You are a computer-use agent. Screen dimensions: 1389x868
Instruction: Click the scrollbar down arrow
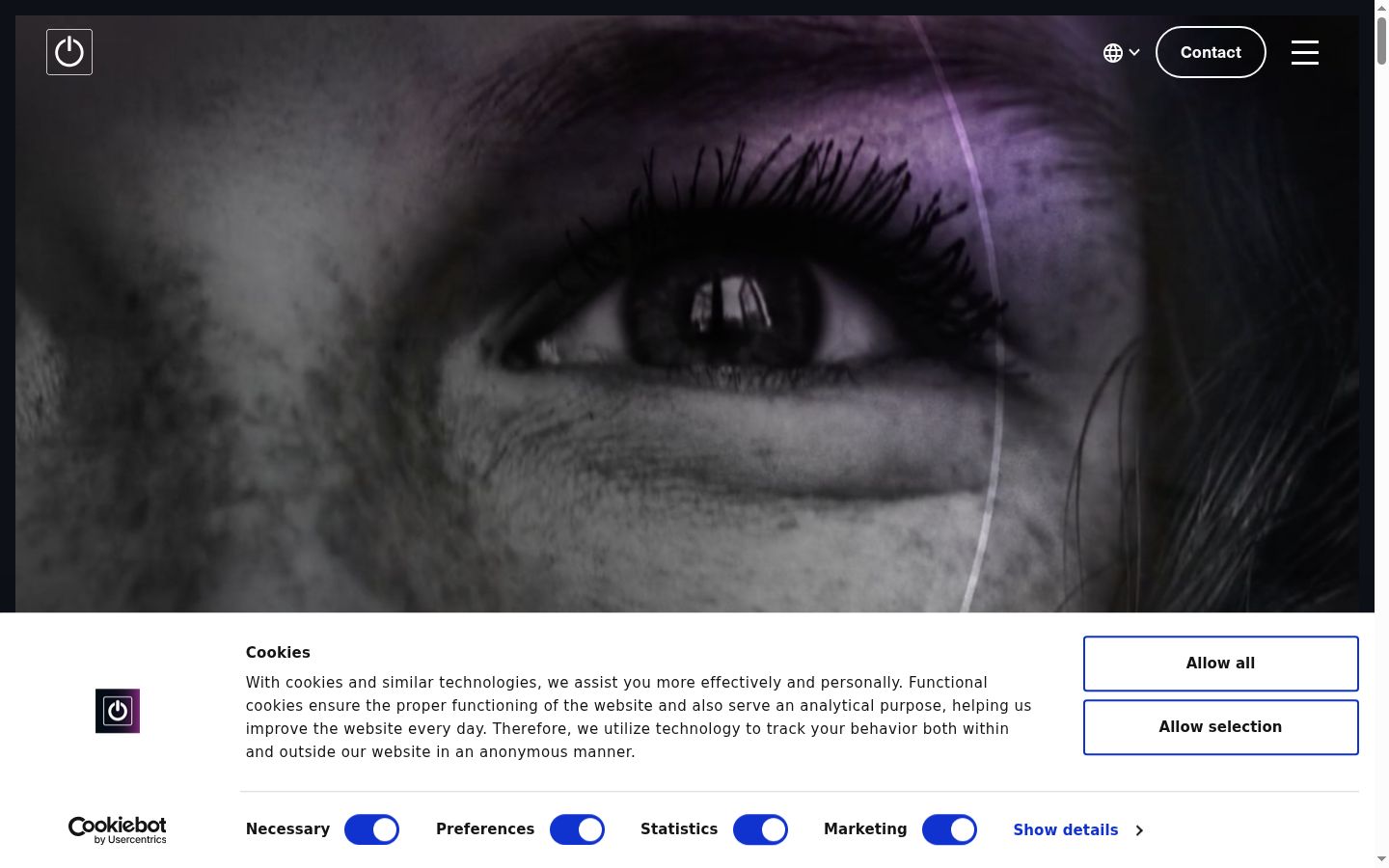click(x=1381, y=858)
